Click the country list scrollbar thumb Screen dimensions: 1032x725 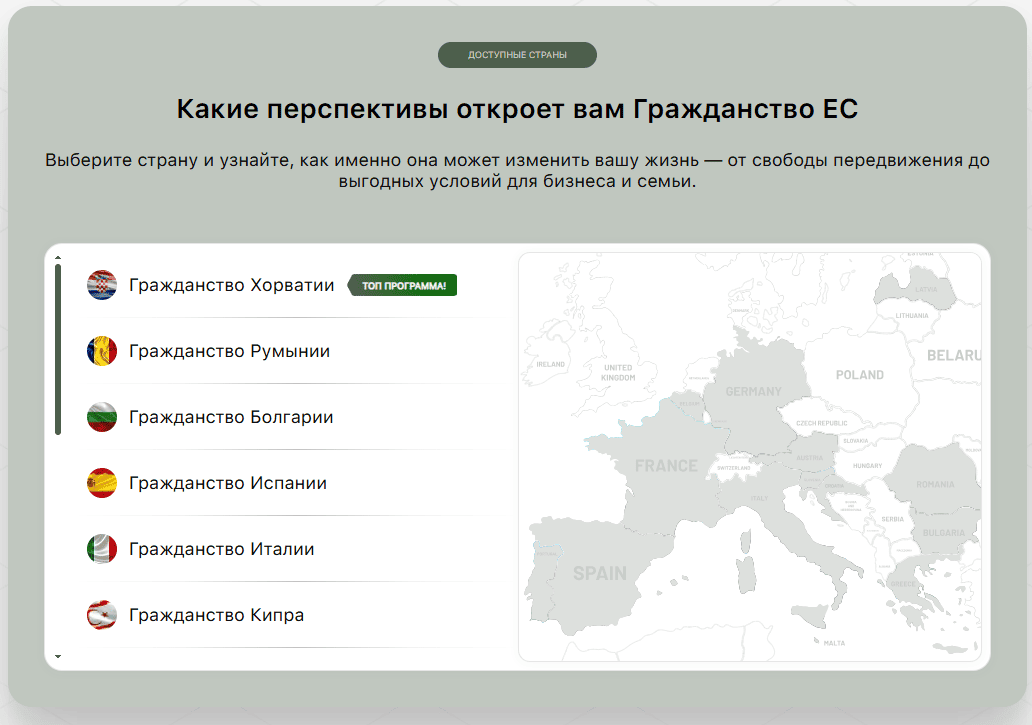(58, 349)
